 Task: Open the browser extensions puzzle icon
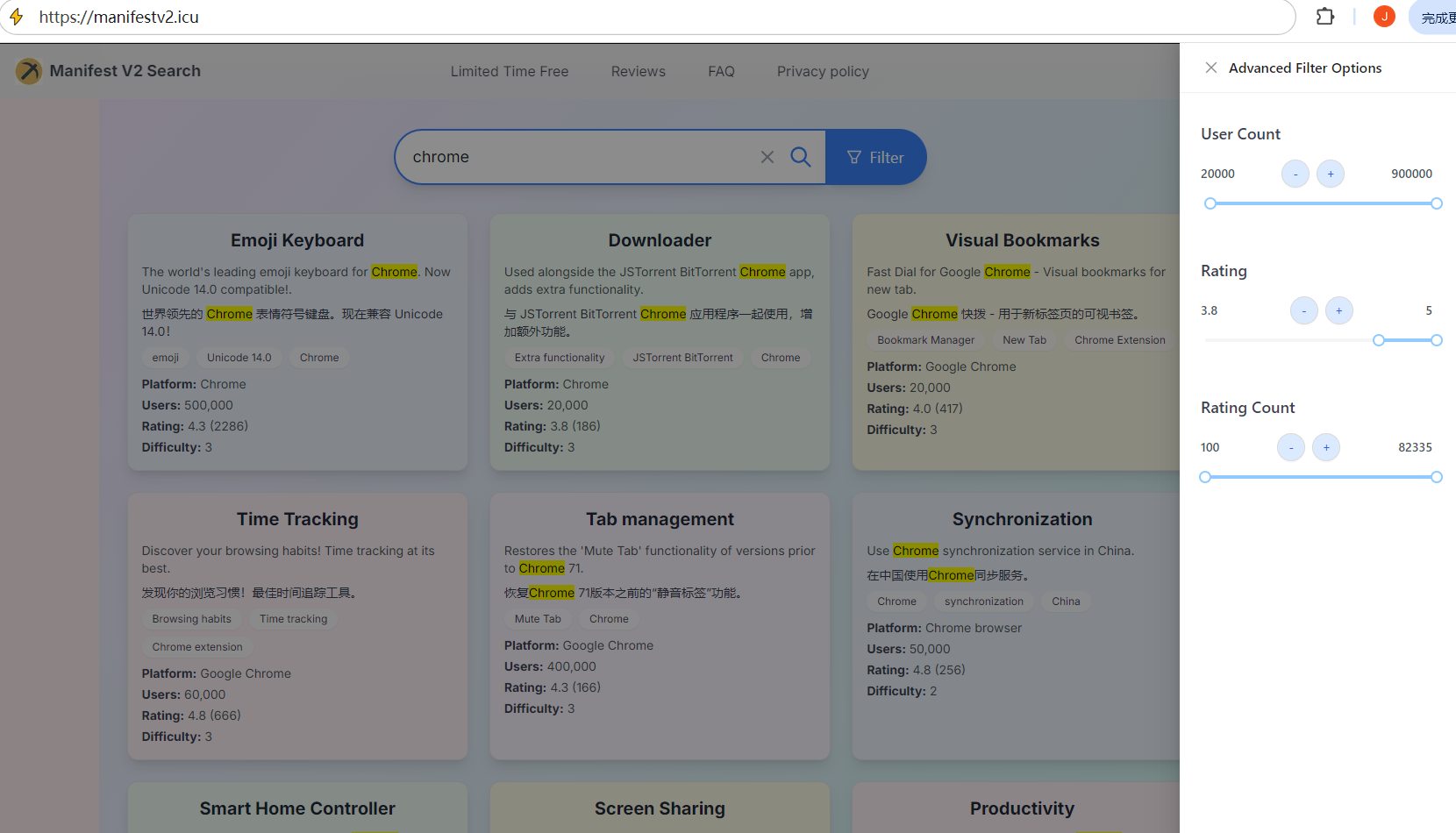click(1325, 16)
